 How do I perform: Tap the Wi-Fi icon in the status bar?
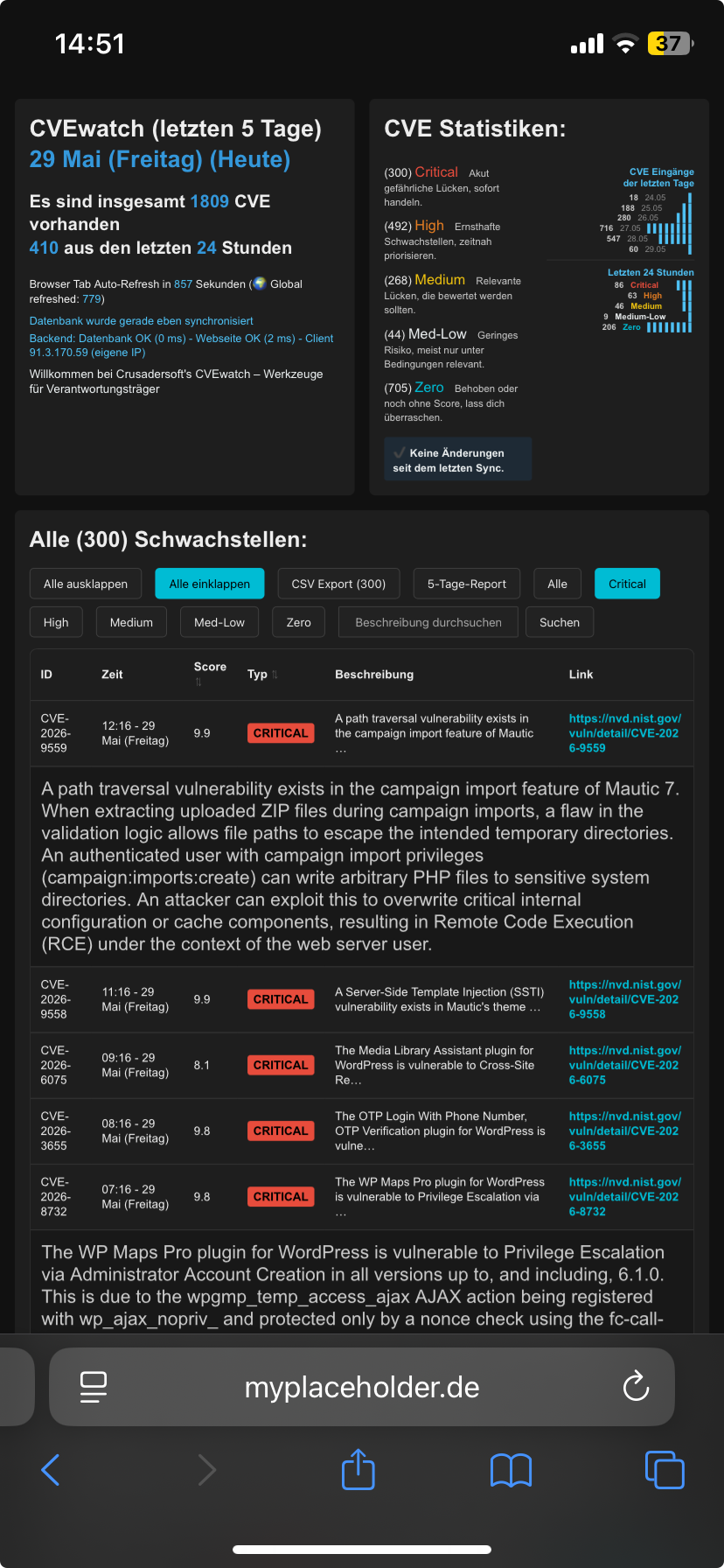point(625,44)
